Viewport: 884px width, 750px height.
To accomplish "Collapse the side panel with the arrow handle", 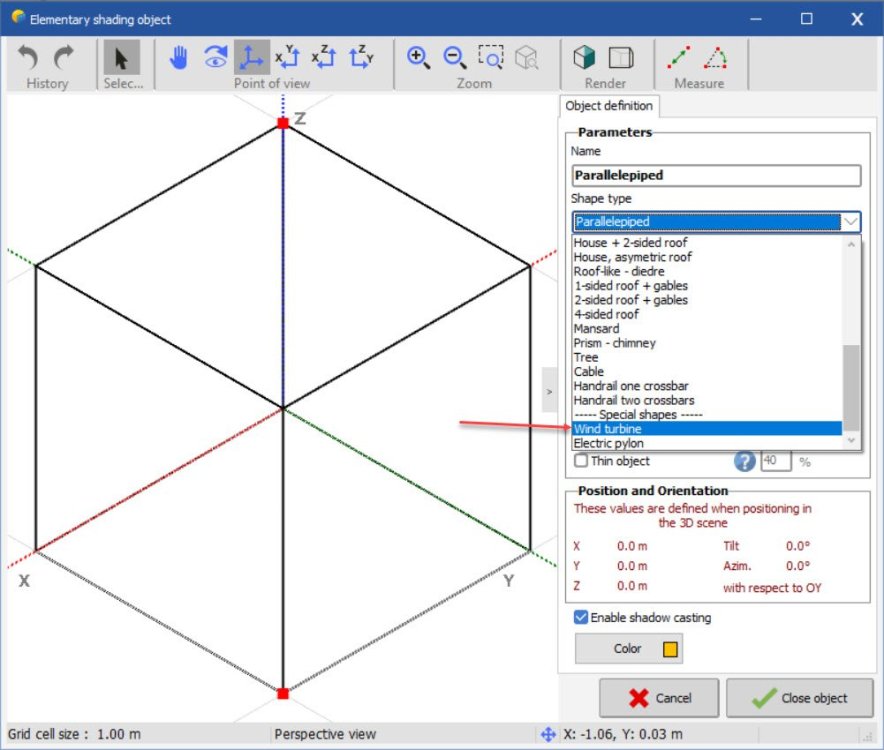I will point(548,392).
